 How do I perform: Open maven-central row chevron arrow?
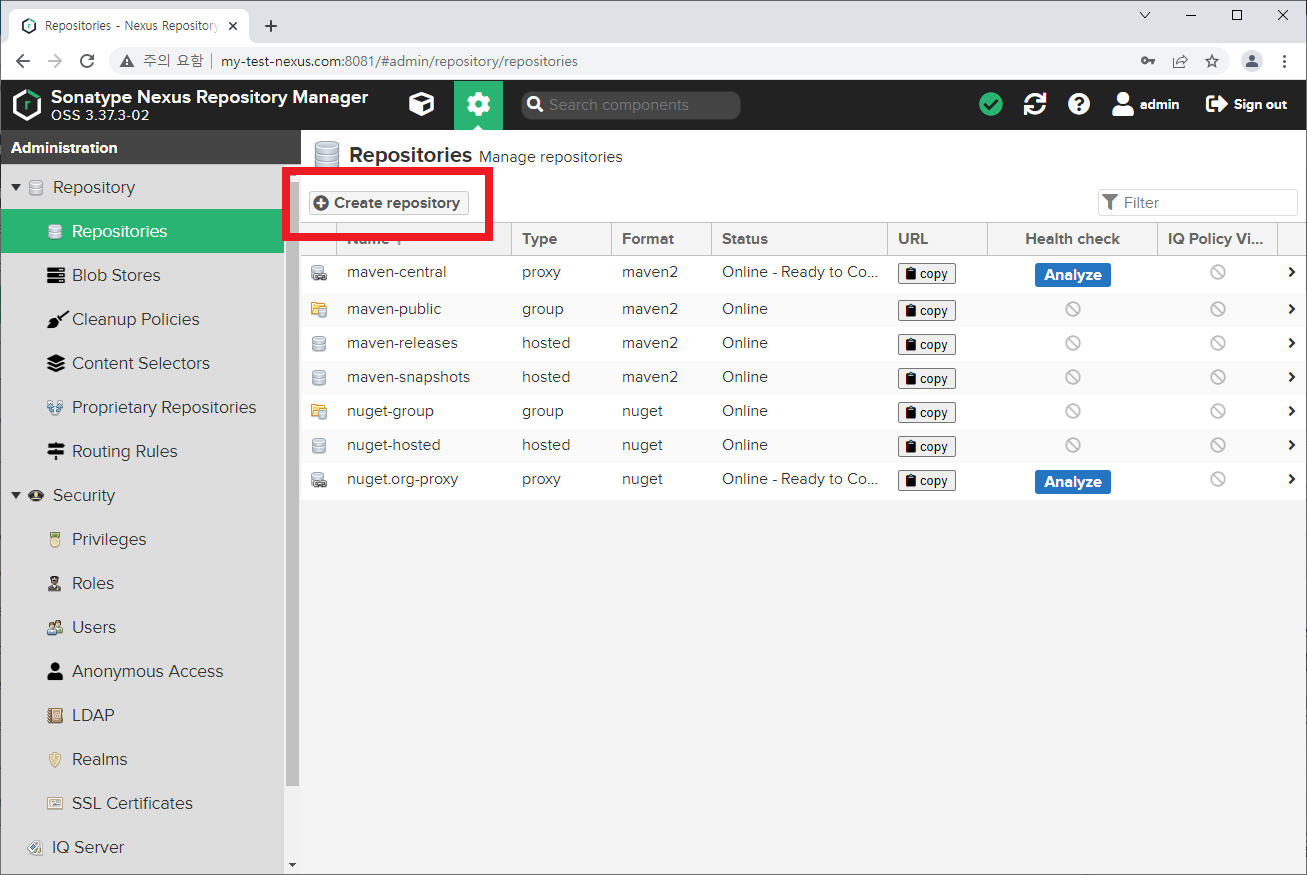(1292, 272)
